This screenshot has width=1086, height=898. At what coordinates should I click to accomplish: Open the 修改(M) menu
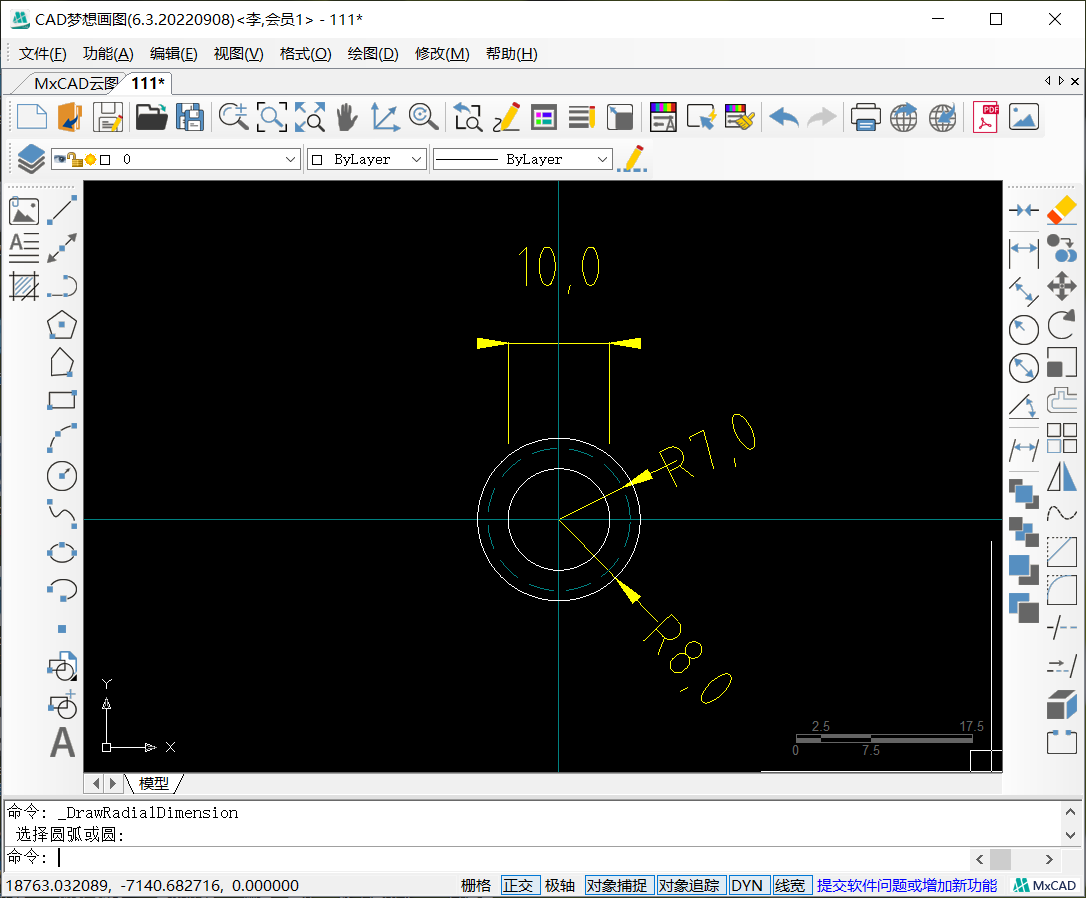pyautogui.click(x=442, y=53)
